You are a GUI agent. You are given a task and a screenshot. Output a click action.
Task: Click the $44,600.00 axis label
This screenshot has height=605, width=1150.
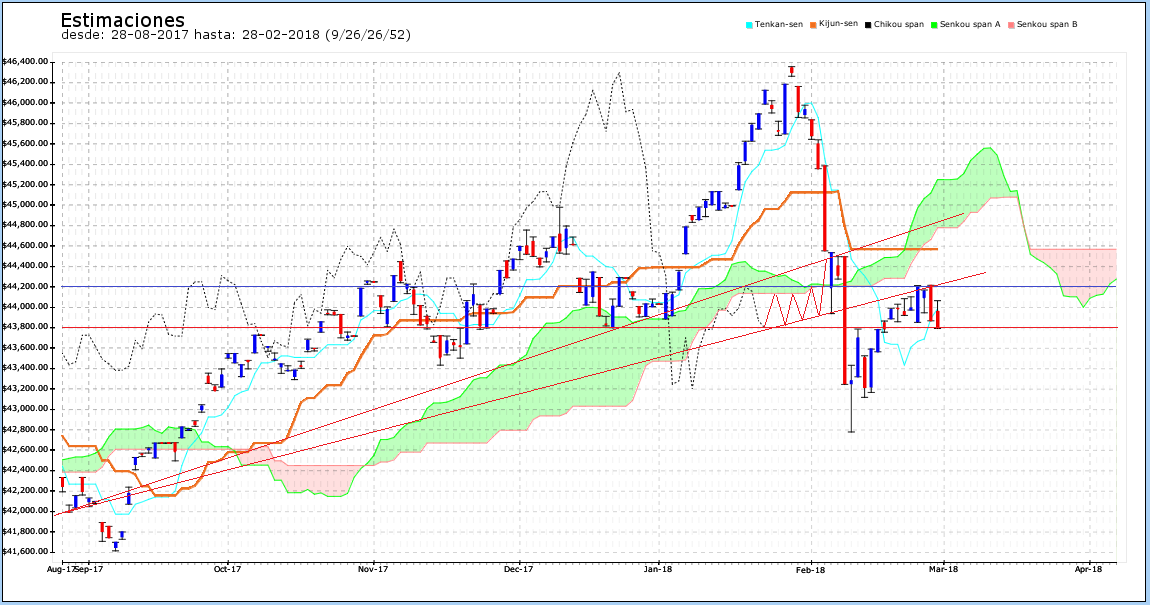tap(26, 245)
